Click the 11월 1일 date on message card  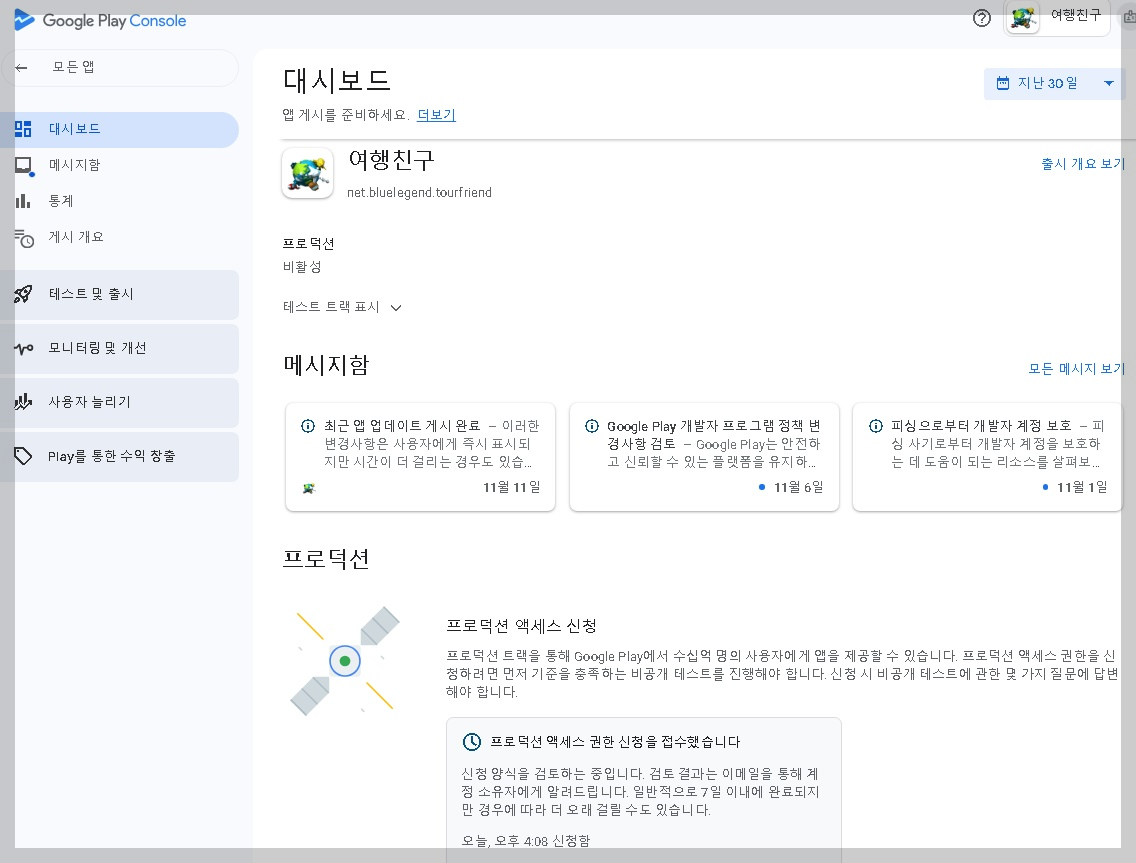click(1082, 487)
